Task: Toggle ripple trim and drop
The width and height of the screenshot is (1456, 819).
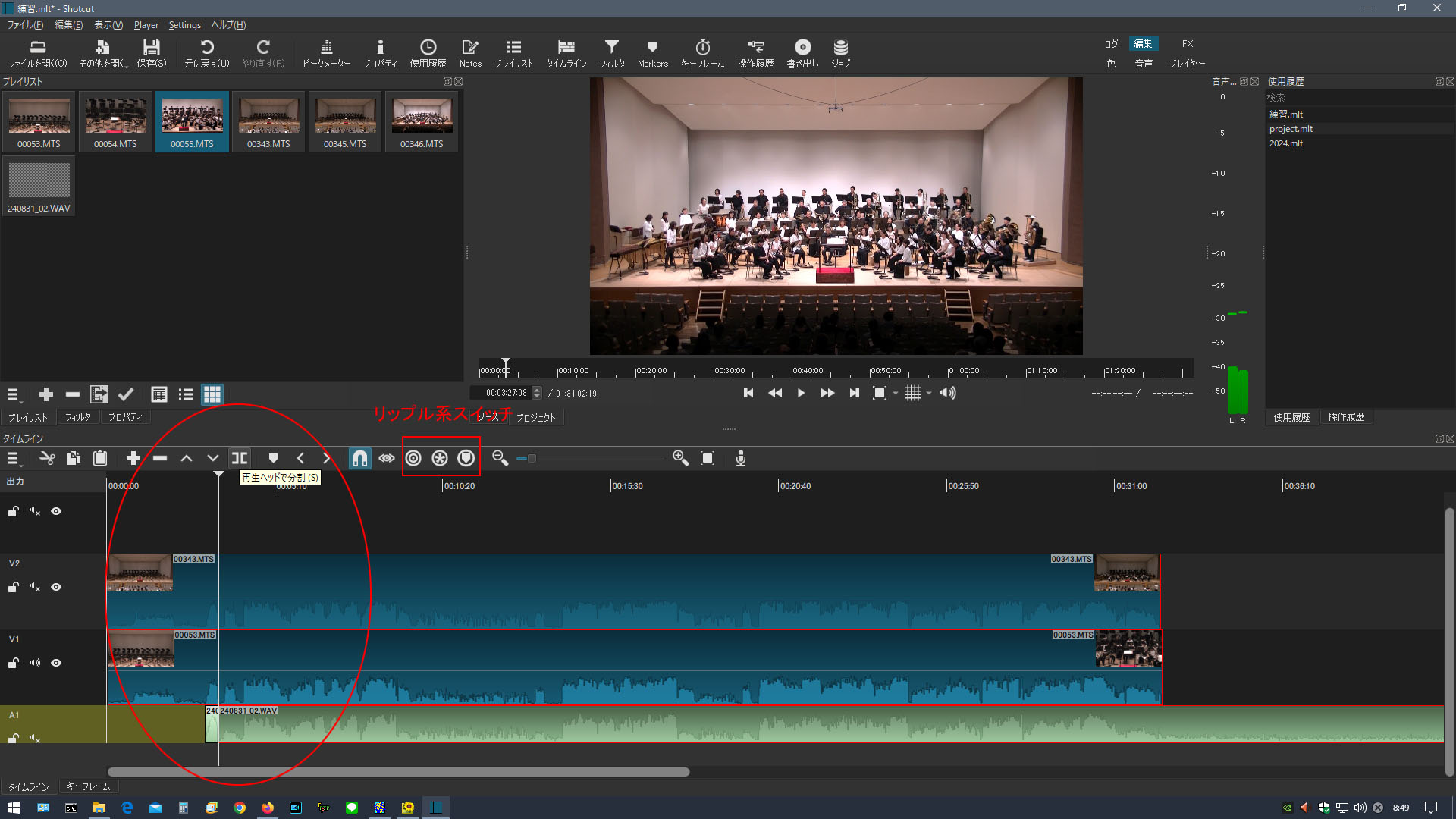Action: coord(413,458)
